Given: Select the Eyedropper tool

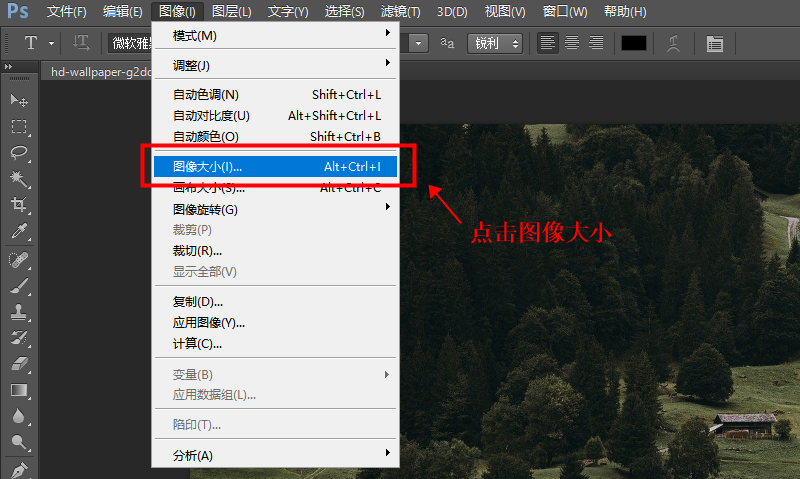Looking at the screenshot, I should pos(19,231).
